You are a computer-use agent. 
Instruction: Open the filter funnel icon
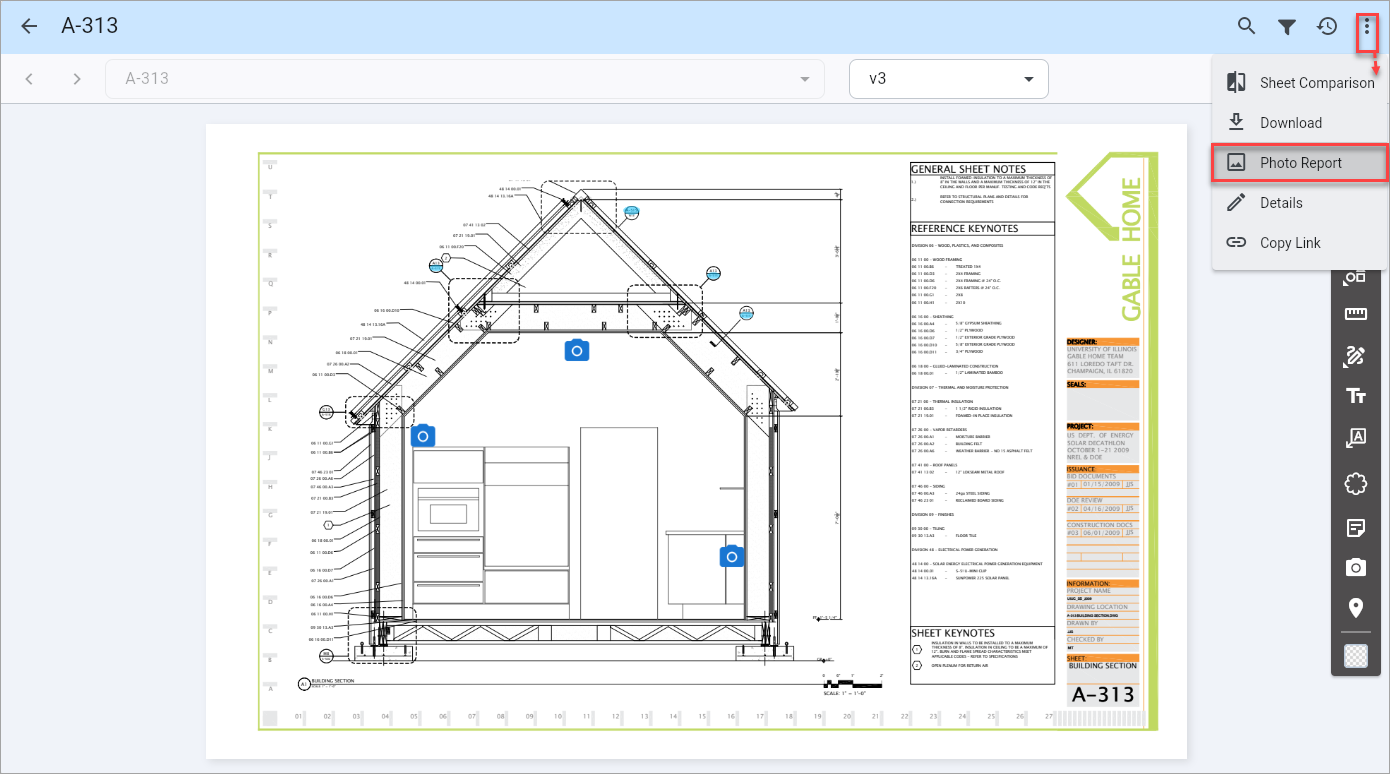(1287, 26)
